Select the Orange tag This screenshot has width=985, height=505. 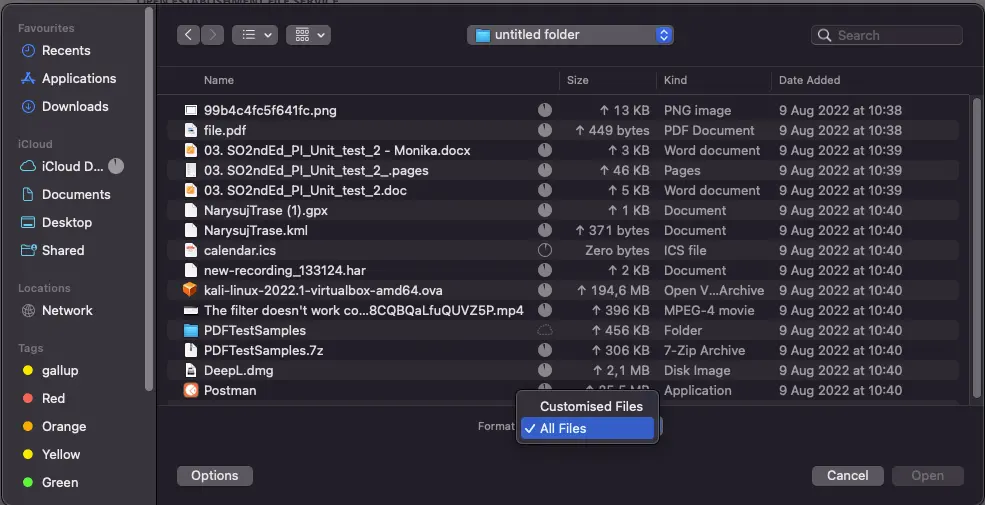[55, 426]
